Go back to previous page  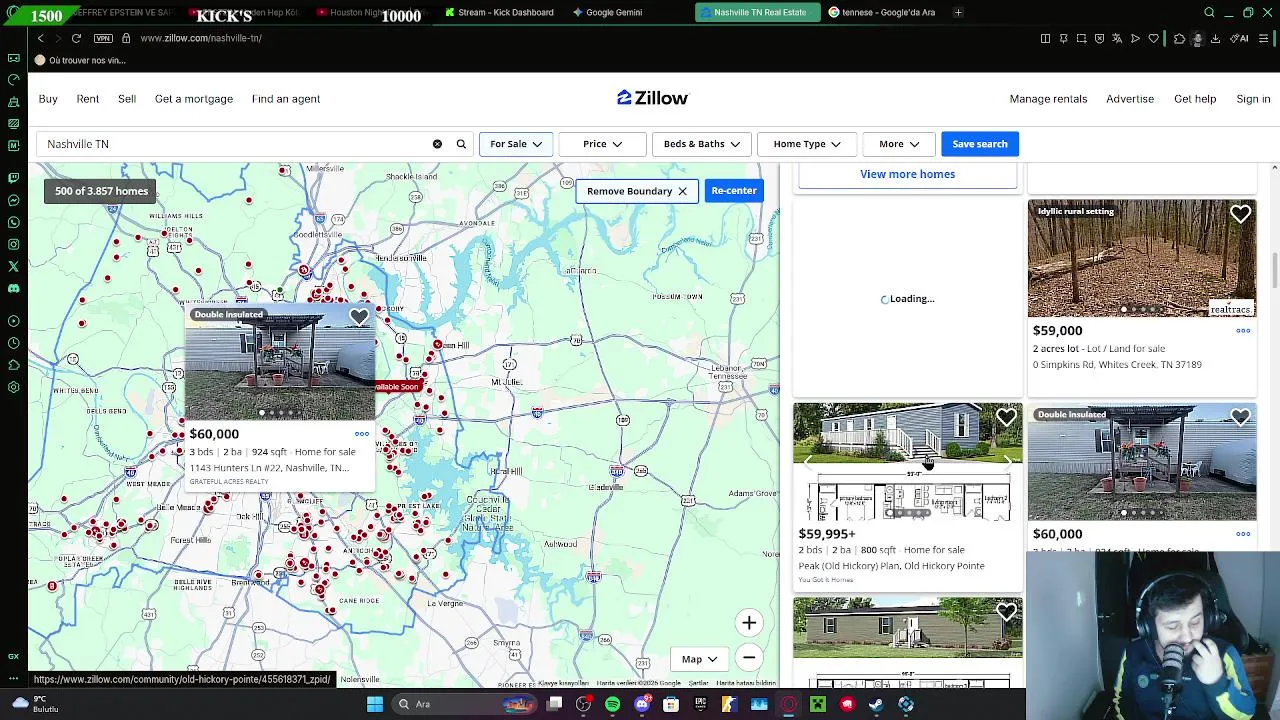click(41, 38)
